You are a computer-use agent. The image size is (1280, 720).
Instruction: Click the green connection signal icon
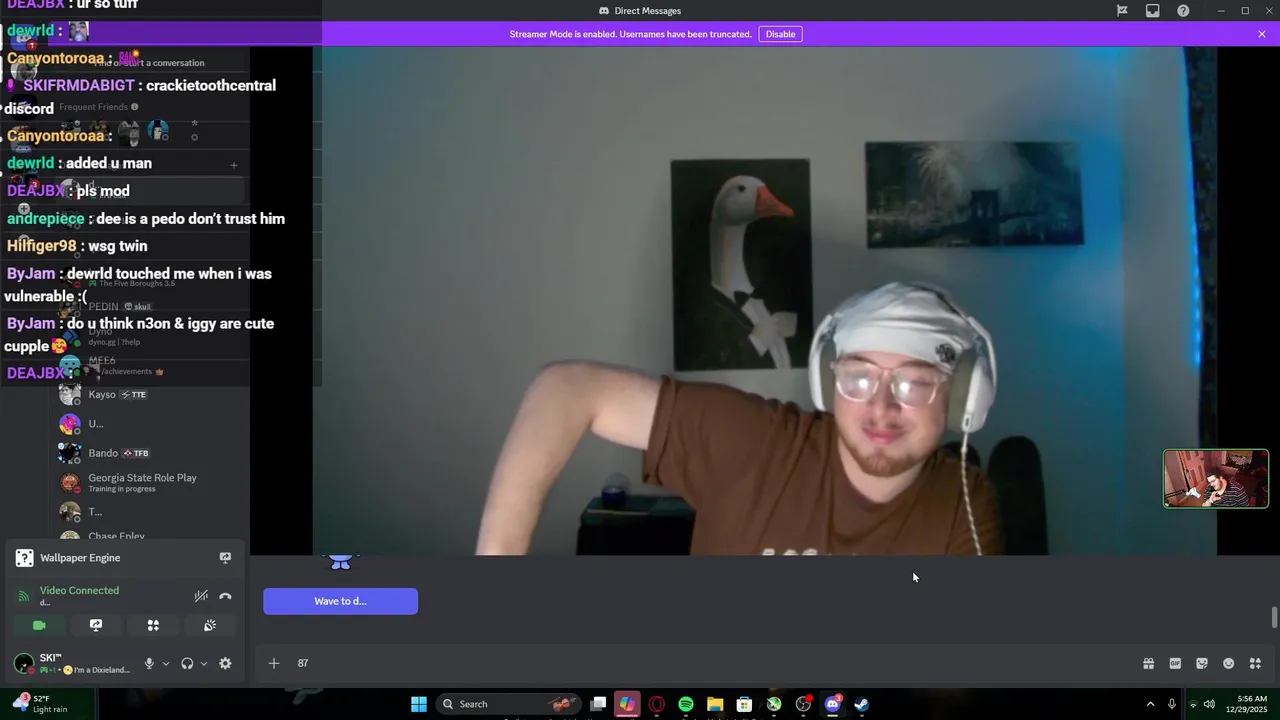point(24,596)
